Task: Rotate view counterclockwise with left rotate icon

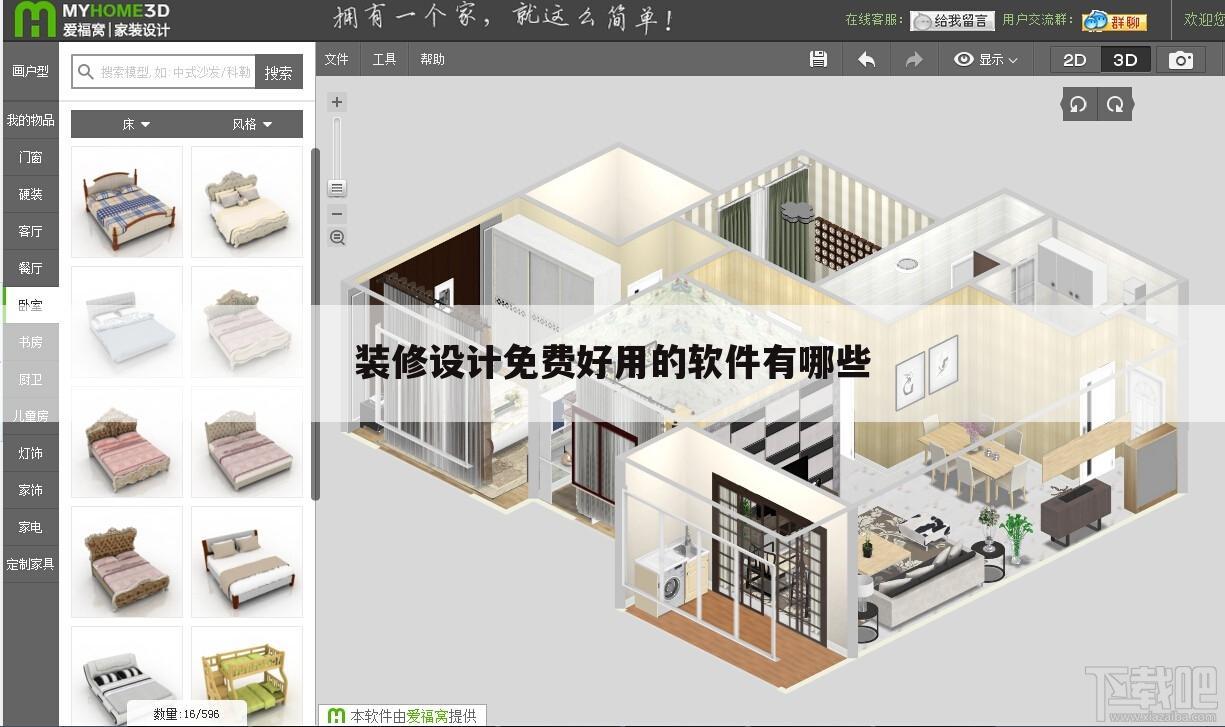Action: (1078, 104)
